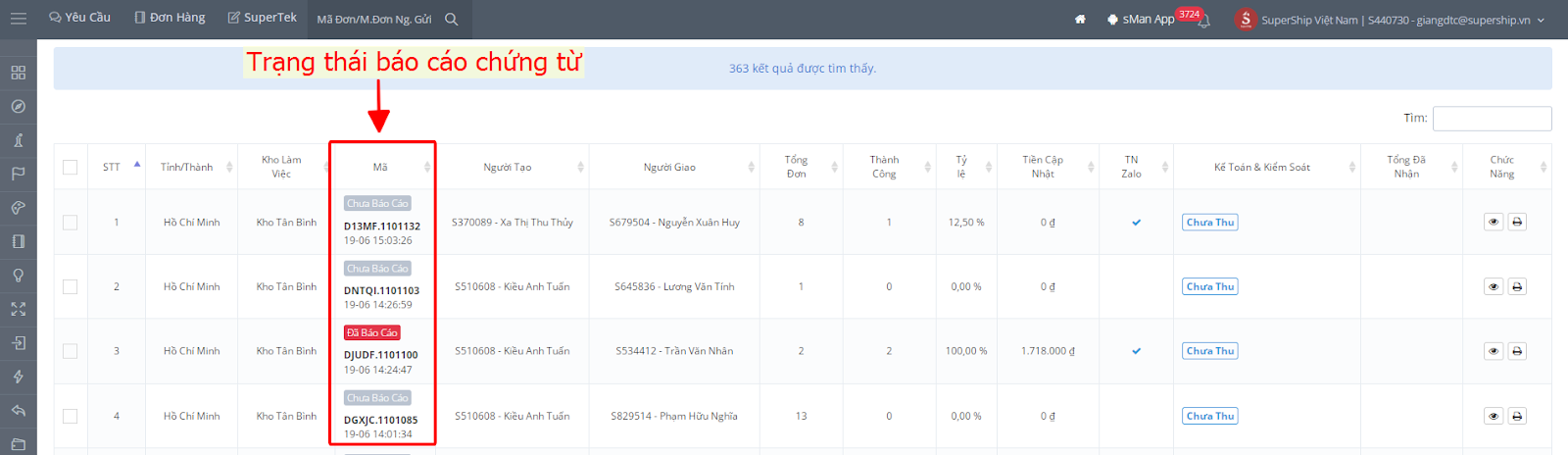Click Chưa Thu button for DJUDF.1101100
Viewport: 1568px width, 455px height.
[x=1210, y=351]
